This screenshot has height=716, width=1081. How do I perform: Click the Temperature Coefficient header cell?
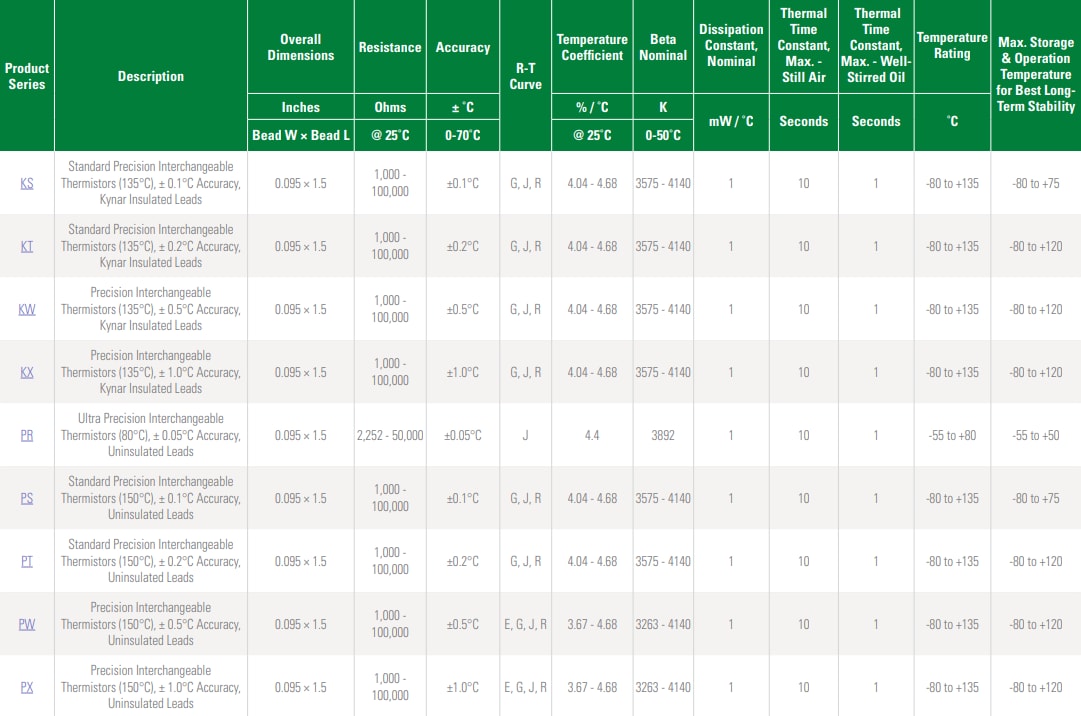tap(592, 47)
